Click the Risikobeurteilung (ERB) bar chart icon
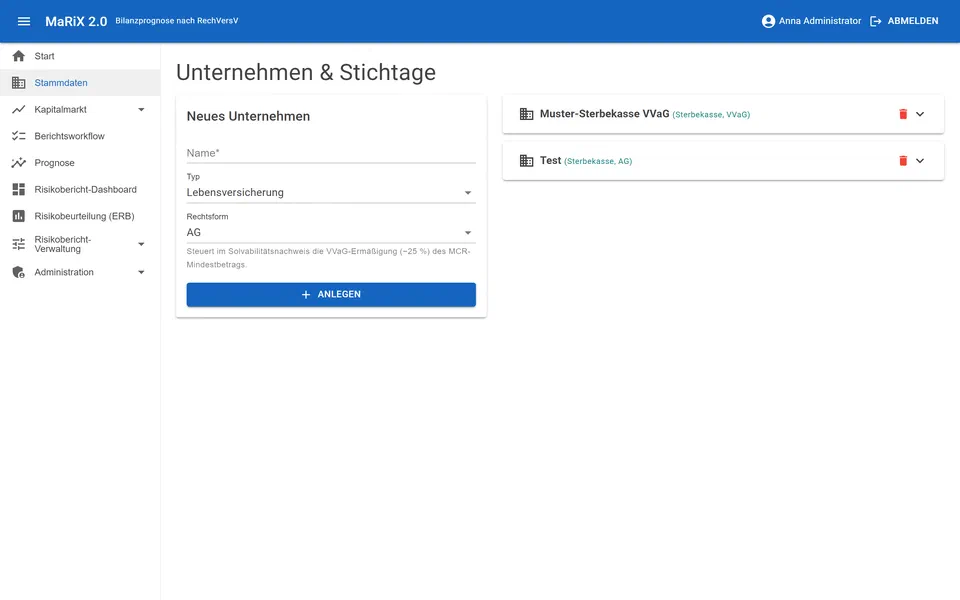 click(19, 216)
